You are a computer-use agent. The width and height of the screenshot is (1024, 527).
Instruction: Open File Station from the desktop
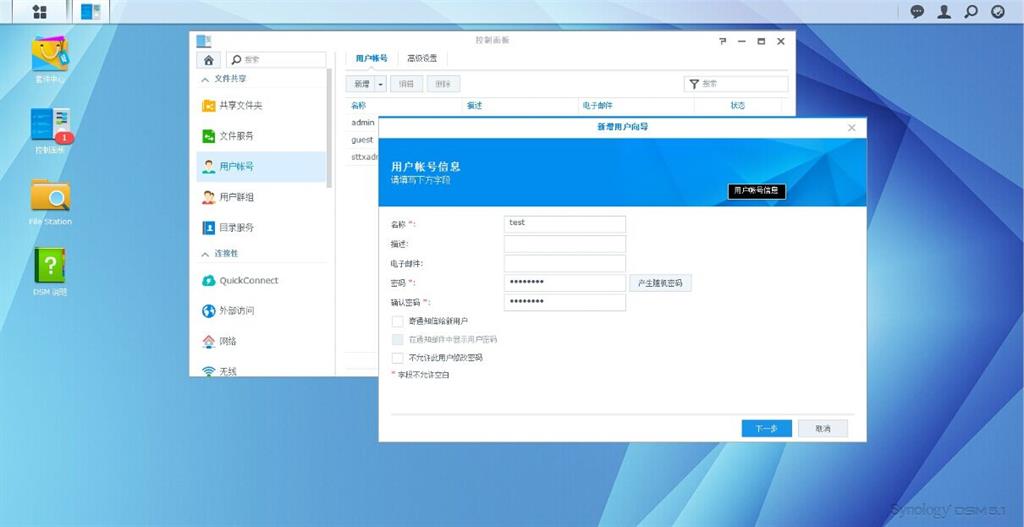pos(50,197)
